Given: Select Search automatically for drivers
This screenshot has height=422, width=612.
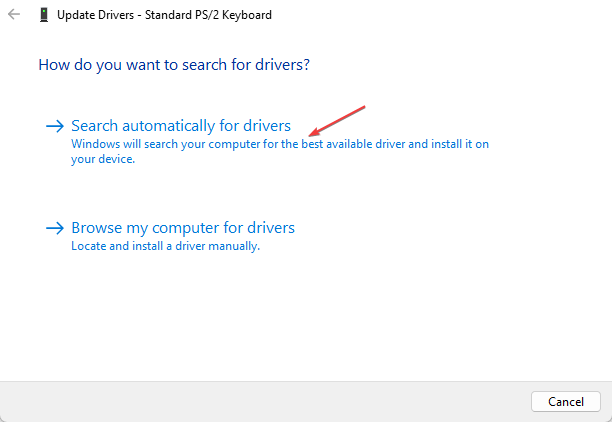Looking at the screenshot, I should pyautogui.click(x=181, y=126).
